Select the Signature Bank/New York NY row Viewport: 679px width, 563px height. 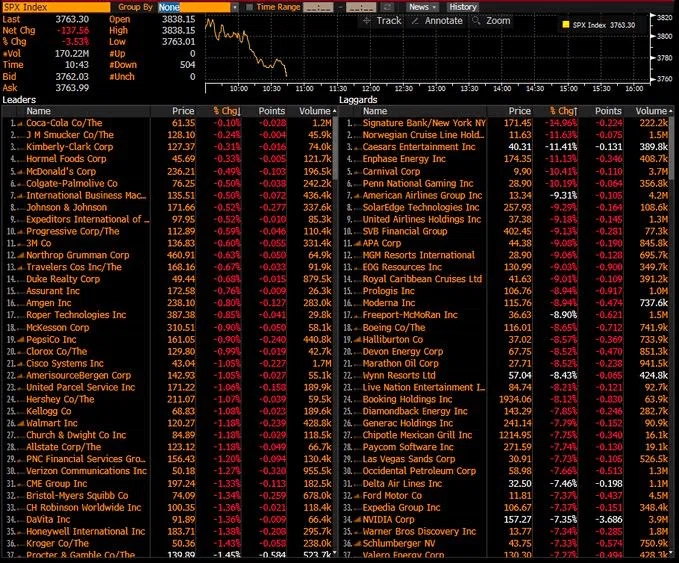coord(505,123)
